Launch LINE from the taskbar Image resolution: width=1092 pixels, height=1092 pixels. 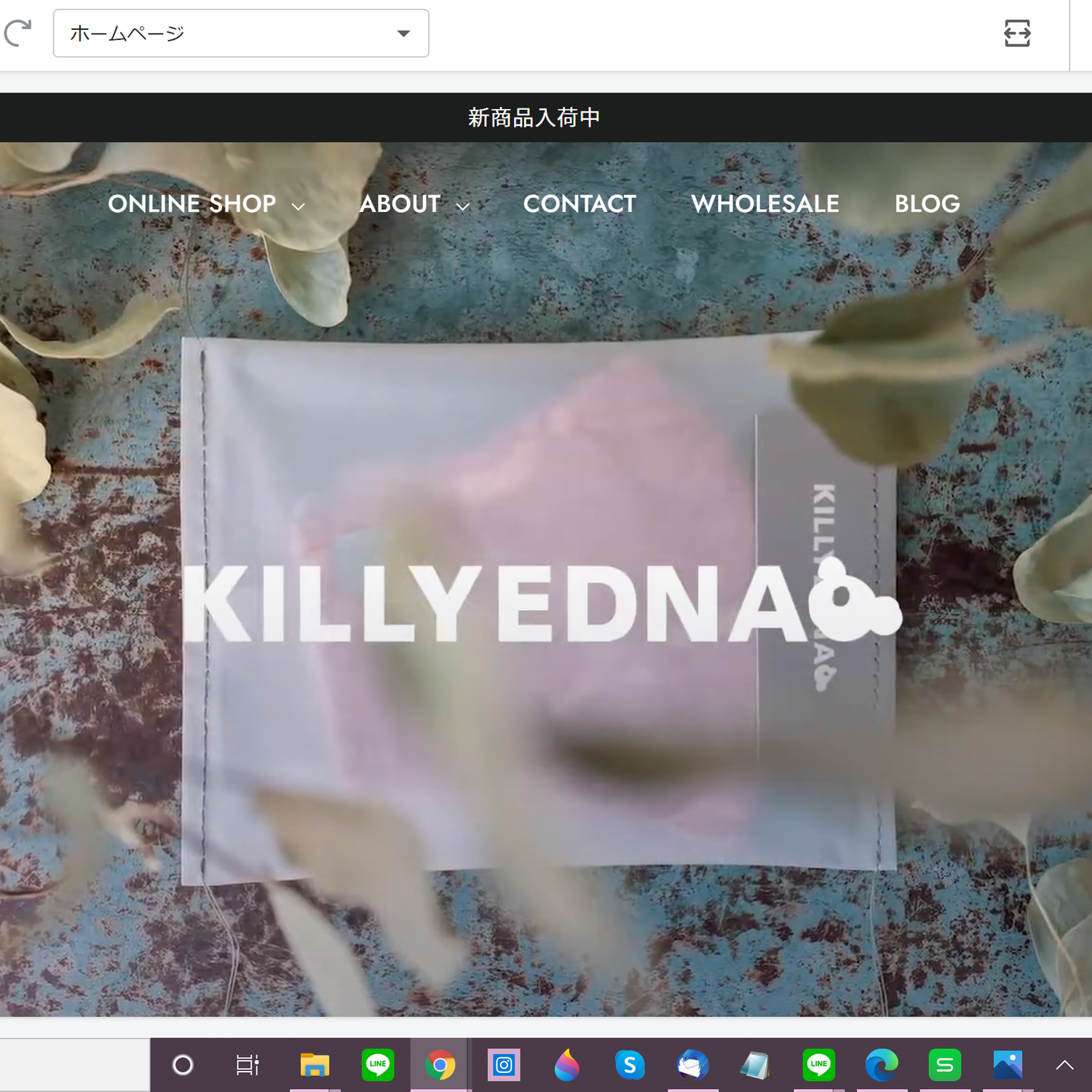click(377, 1065)
